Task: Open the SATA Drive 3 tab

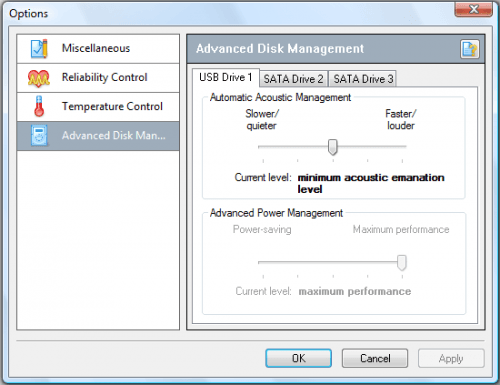Action: click(x=363, y=79)
